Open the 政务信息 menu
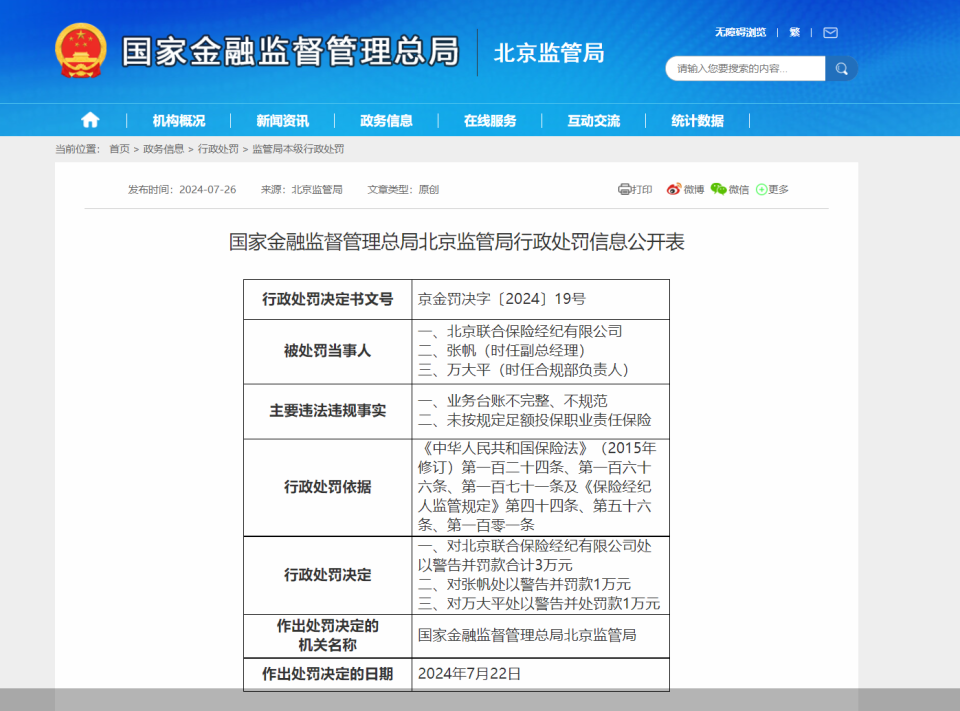 [386, 121]
